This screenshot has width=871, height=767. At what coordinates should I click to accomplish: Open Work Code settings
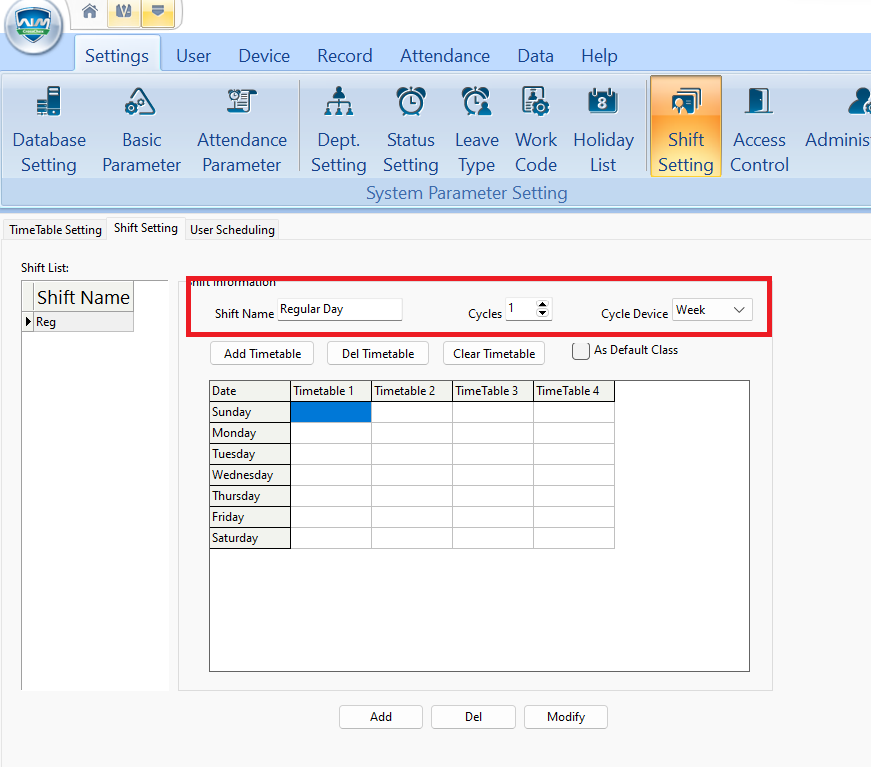(535, 129)
